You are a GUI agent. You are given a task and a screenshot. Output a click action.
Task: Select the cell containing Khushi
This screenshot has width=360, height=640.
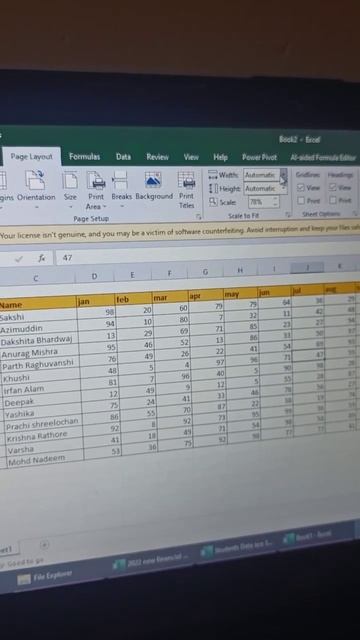point(41,376)
